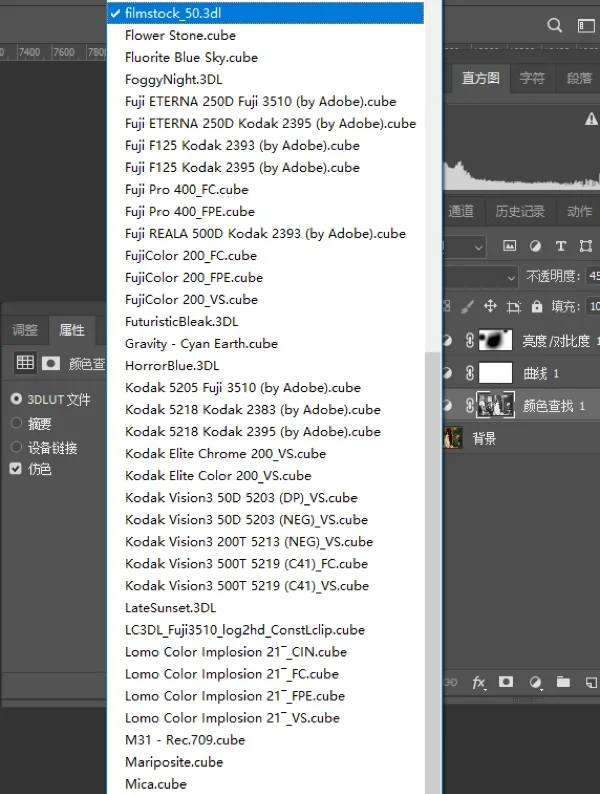This screenshot has width=600, height=794.
Task: Select the 曲线 1 layer name
Action: click(541, 374)
